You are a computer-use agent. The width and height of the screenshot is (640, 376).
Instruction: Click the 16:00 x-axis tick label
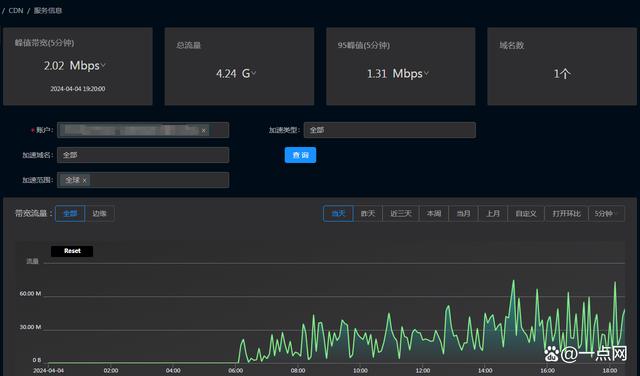point(547,371)
